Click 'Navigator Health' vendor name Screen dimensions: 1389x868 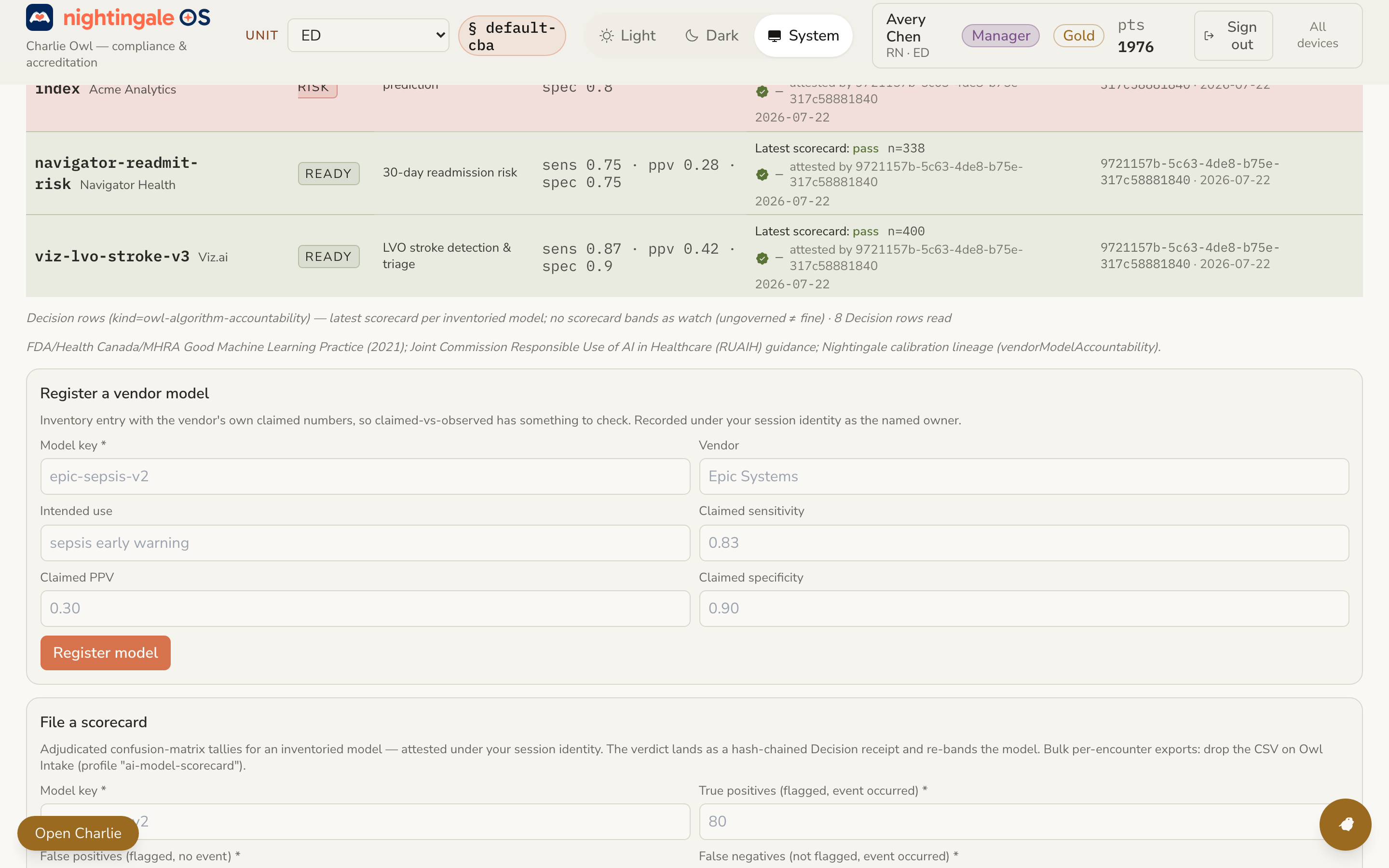[x=127, y=185]
